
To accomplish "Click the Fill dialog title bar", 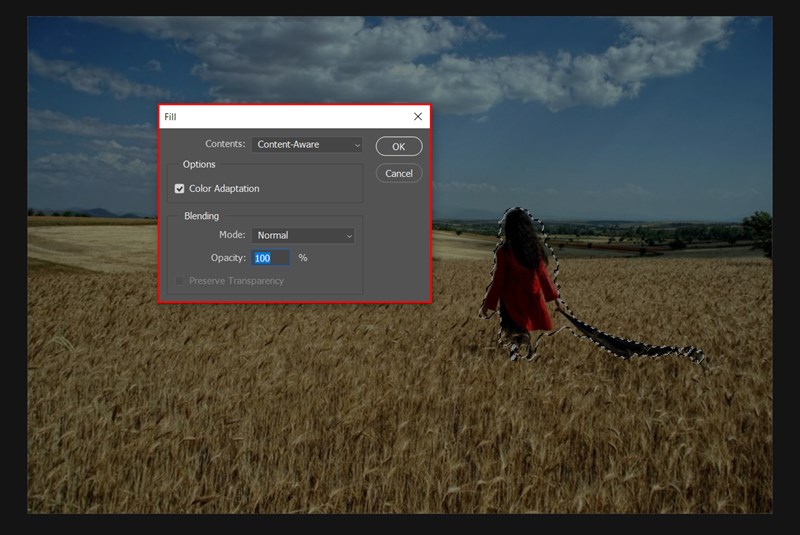I will 294,117.
